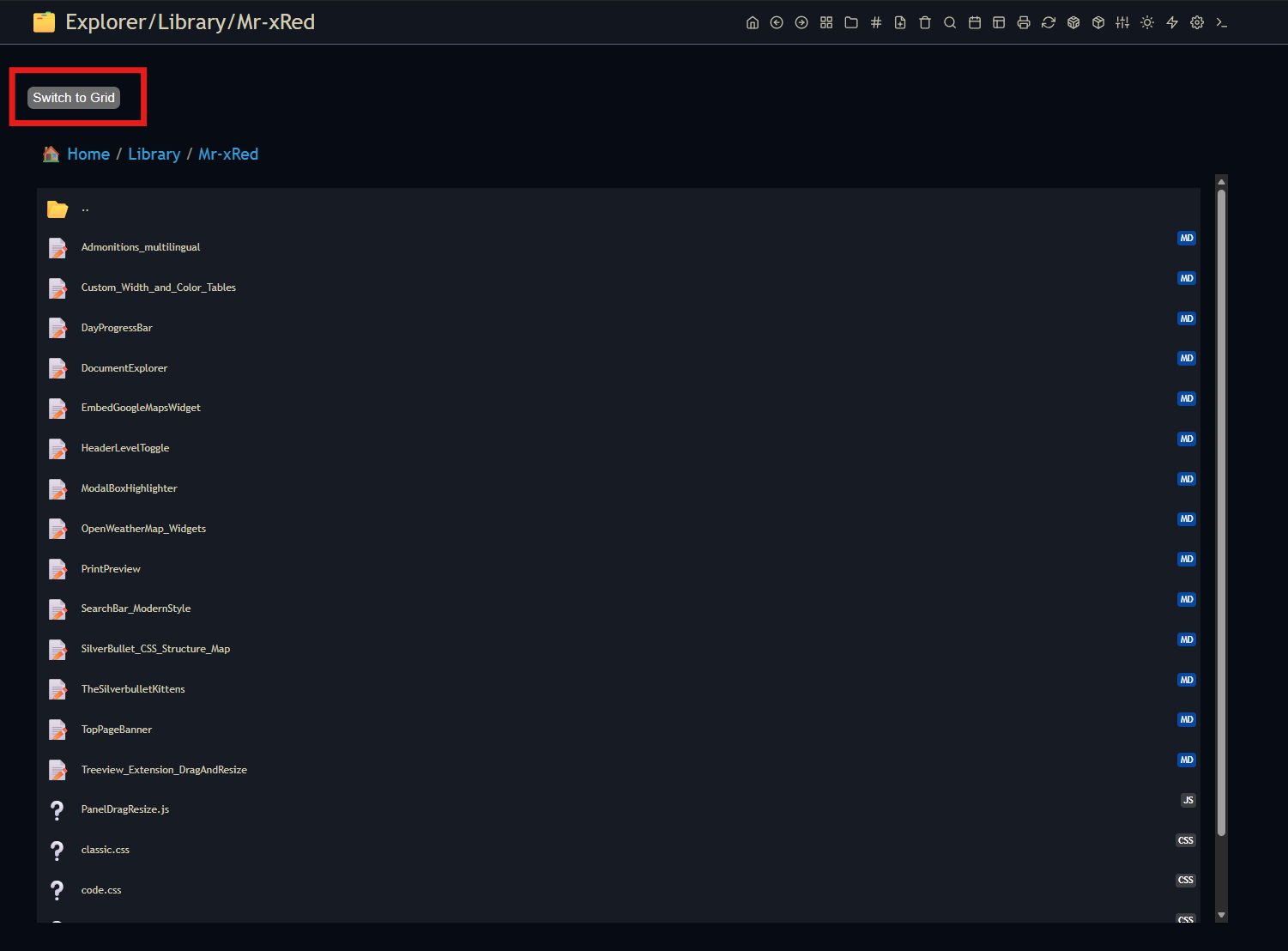Screen dimensions: 1288x951
Task: Open search with the magnifier icon
Action: 950,23
